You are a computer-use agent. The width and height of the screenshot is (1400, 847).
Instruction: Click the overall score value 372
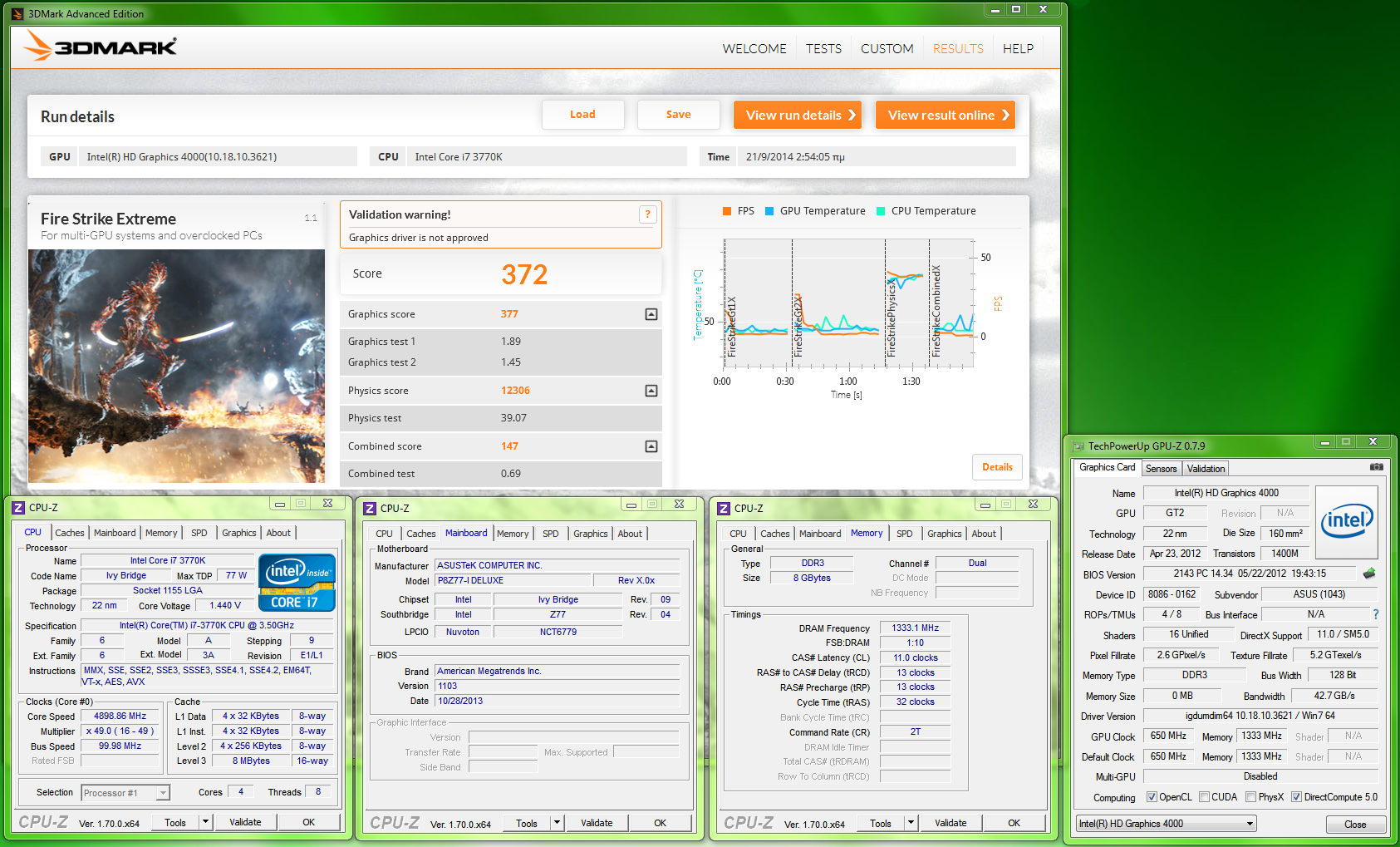click(x=524, y=274)
